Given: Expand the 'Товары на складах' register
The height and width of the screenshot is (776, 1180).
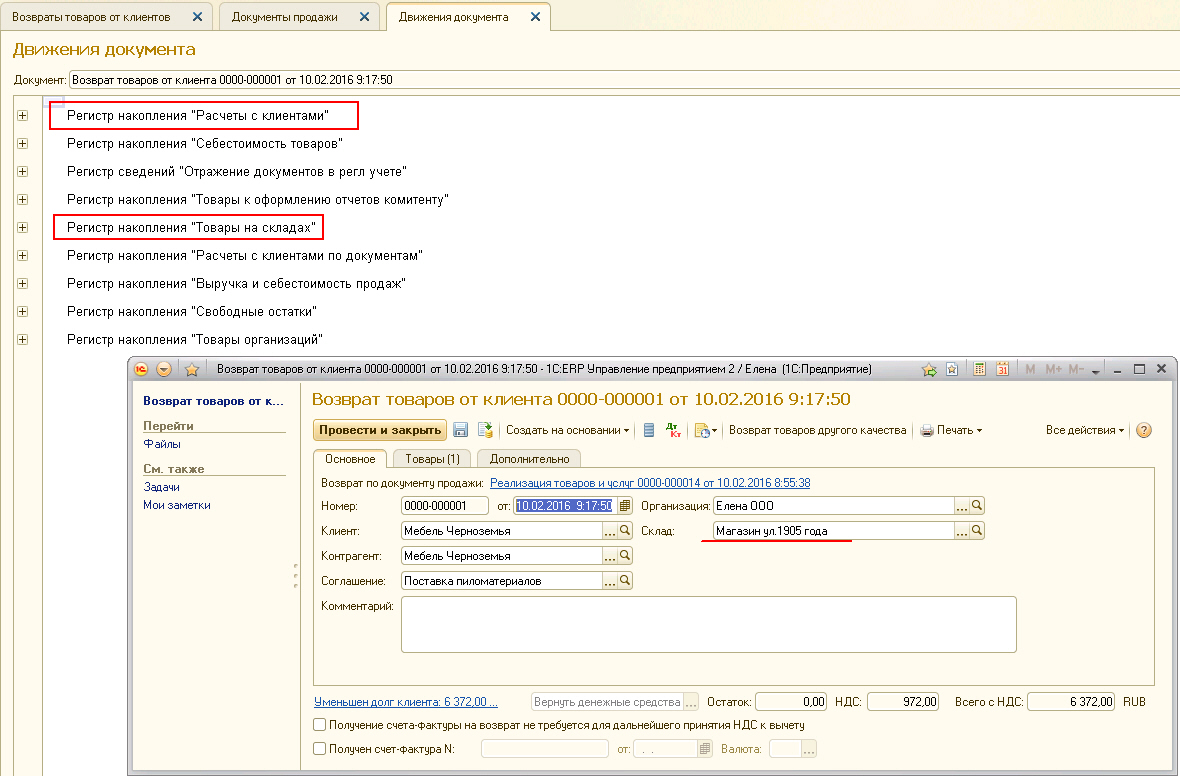Looking at the screenshot, I should [x=23, y=227].
